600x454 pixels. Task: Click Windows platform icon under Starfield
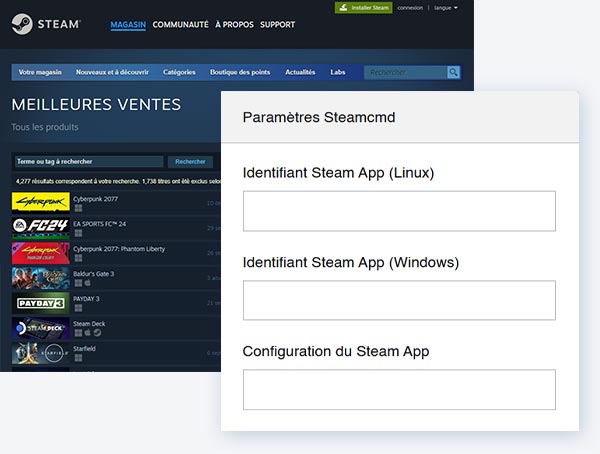click(78, 358)
